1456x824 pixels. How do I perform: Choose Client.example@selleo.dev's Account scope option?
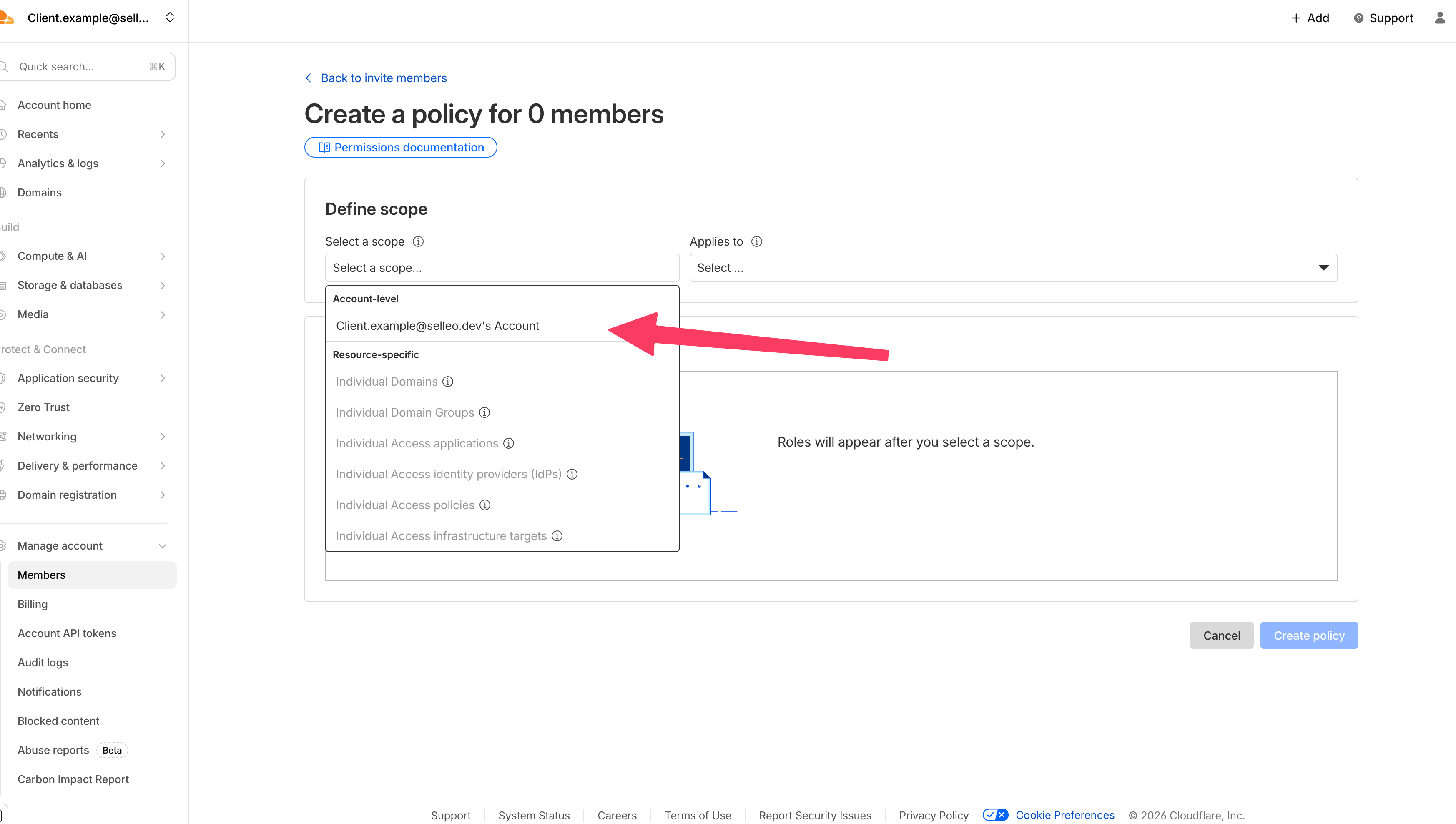click(437, 326)
